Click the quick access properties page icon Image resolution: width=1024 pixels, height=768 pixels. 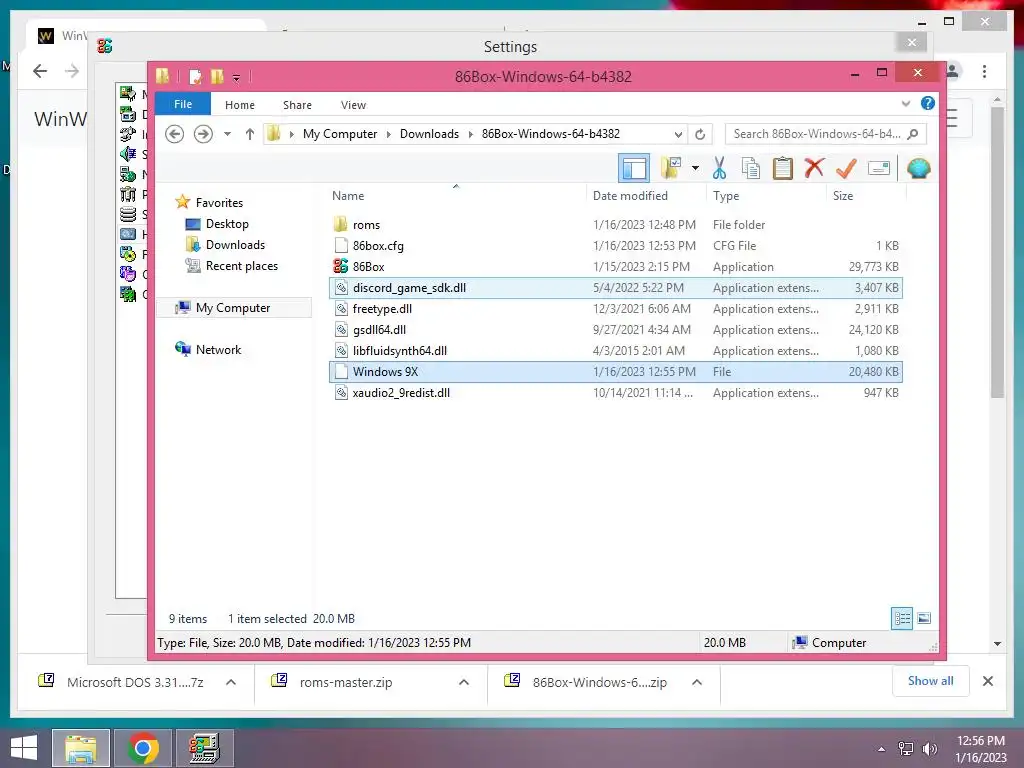pos(195,76)
